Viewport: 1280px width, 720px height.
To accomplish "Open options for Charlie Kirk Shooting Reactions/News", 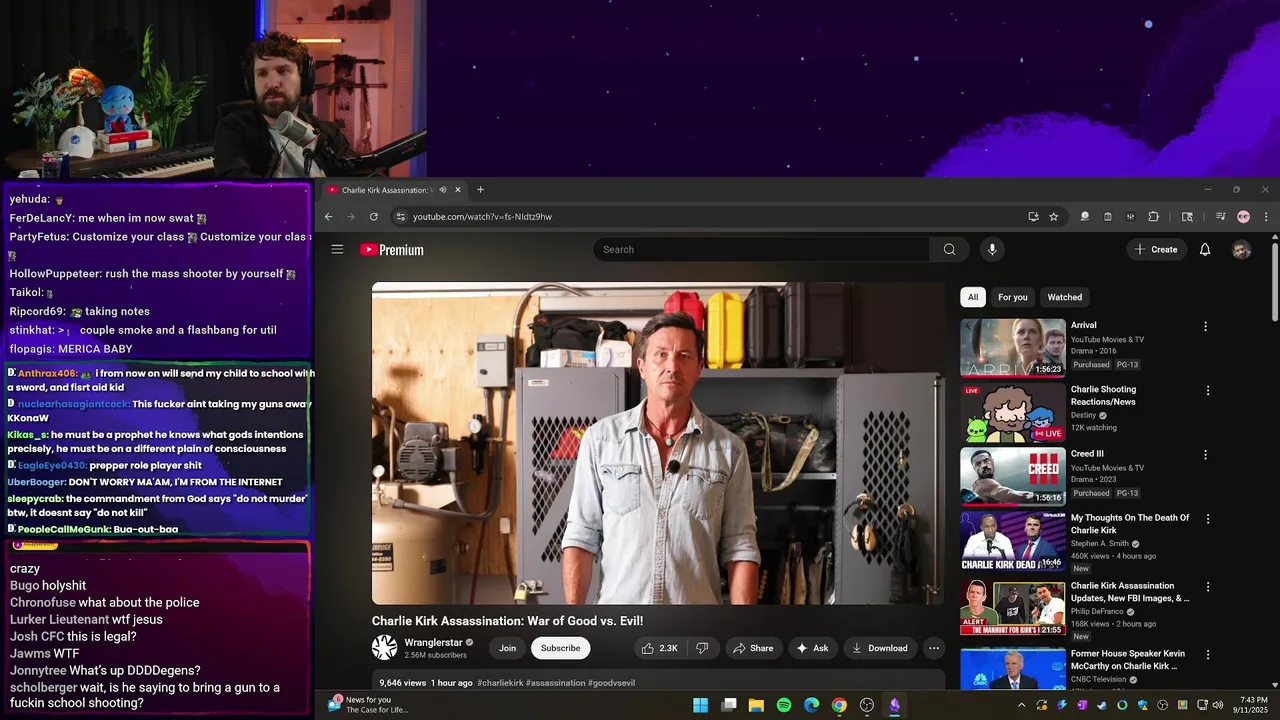I will (1207, 390).
